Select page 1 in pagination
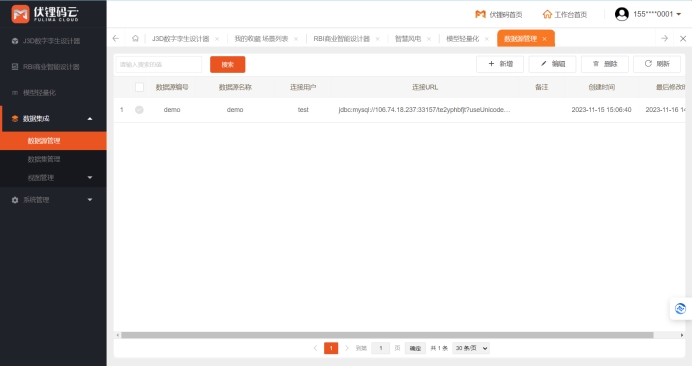This screenshot has height=367, width=692. [x=331, y=348]
